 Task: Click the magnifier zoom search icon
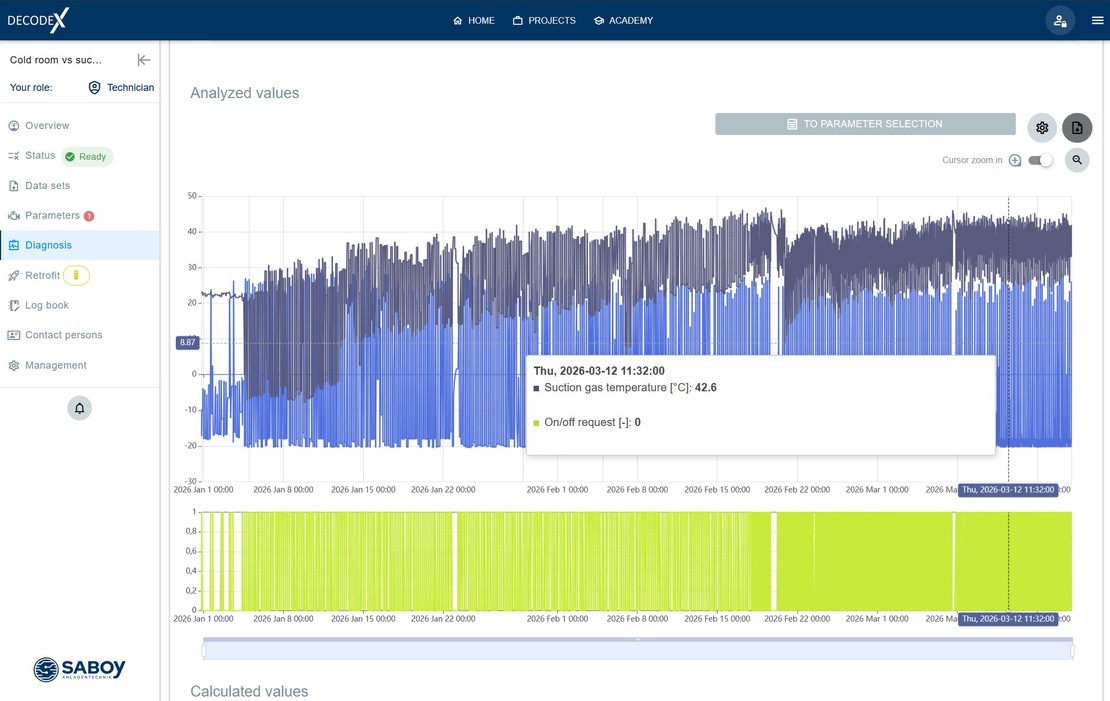point(1077,160)
